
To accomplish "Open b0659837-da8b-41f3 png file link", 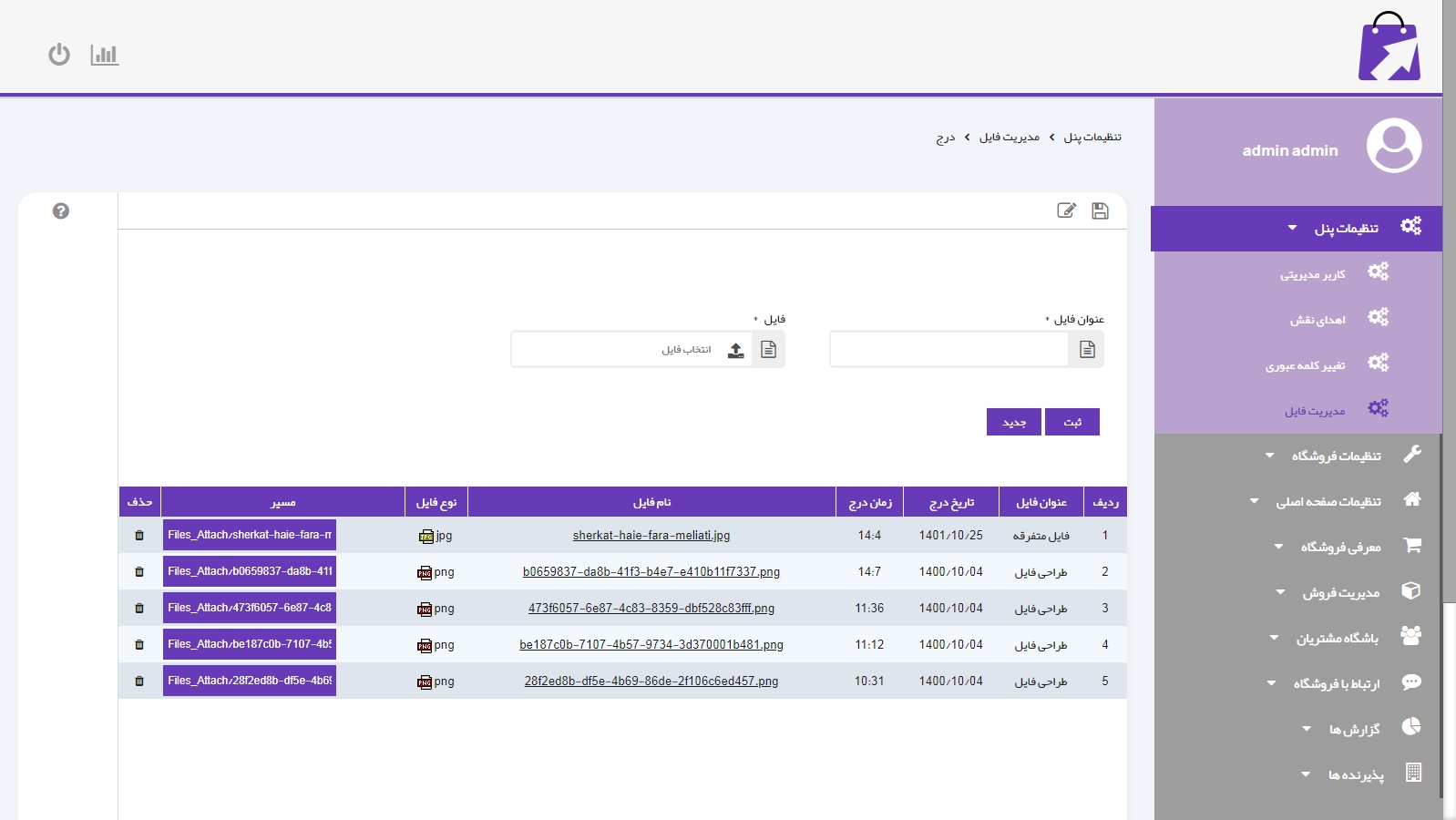I will pyautogui.click(x=651, y=572).
